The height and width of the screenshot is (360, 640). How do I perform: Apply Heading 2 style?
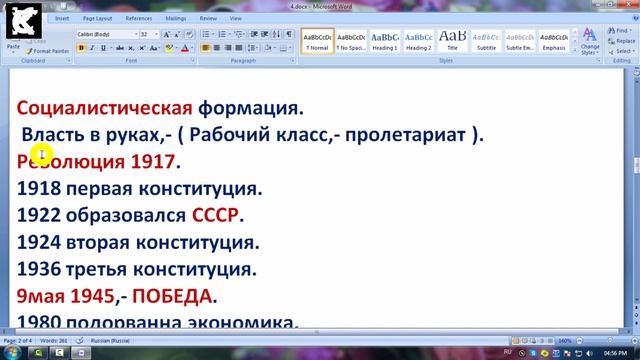pyautogui.click(x=419, y=41)
